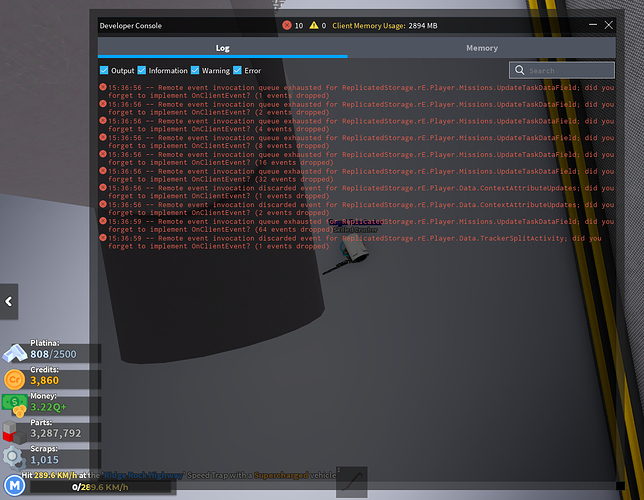Screen dimensions: 644x500
Task: Select the hotbar item slot
Action: tap(352, 482)
